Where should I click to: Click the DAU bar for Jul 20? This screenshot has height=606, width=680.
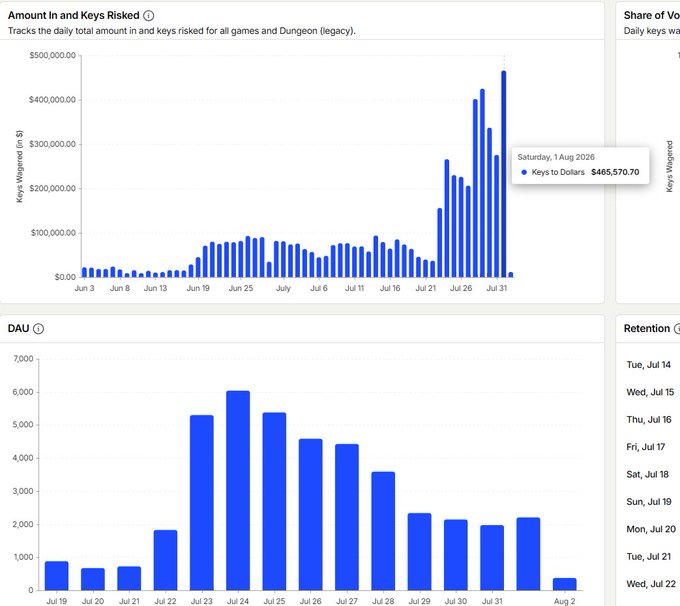(x=93, y=579)
